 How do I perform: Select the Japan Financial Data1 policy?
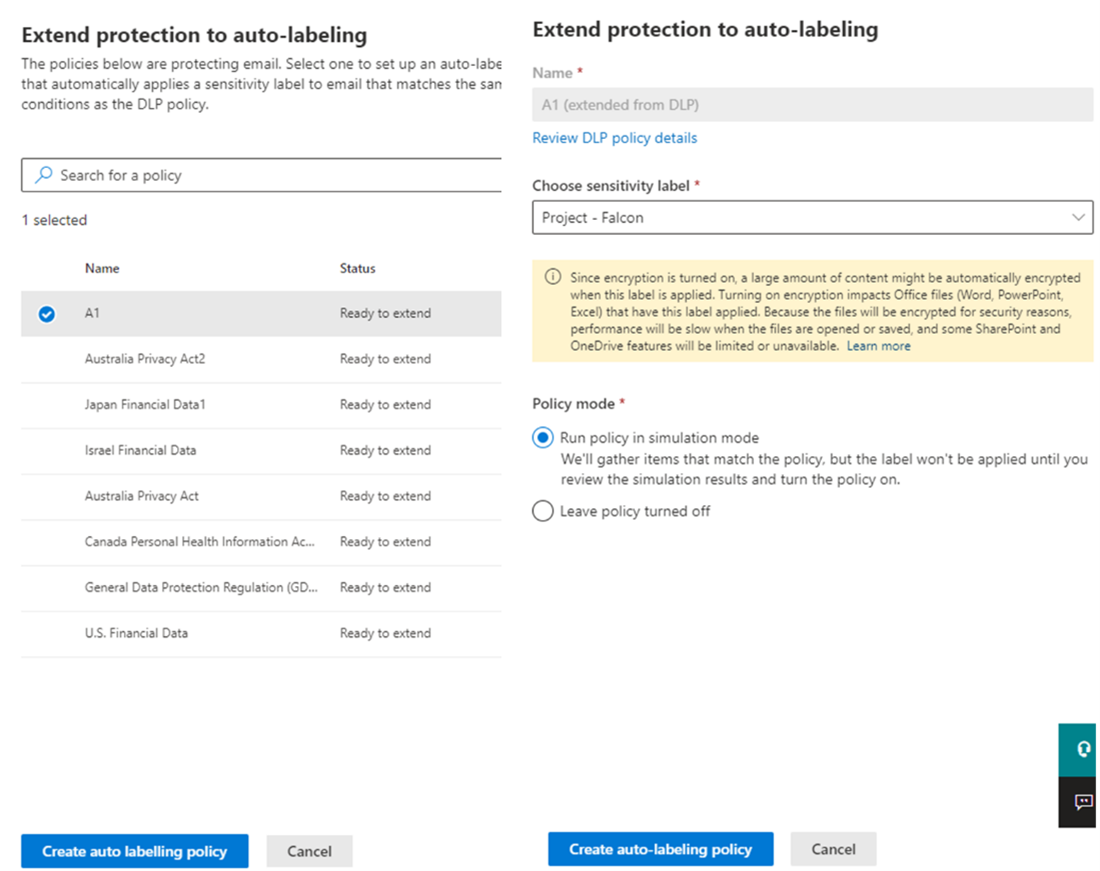261,405
